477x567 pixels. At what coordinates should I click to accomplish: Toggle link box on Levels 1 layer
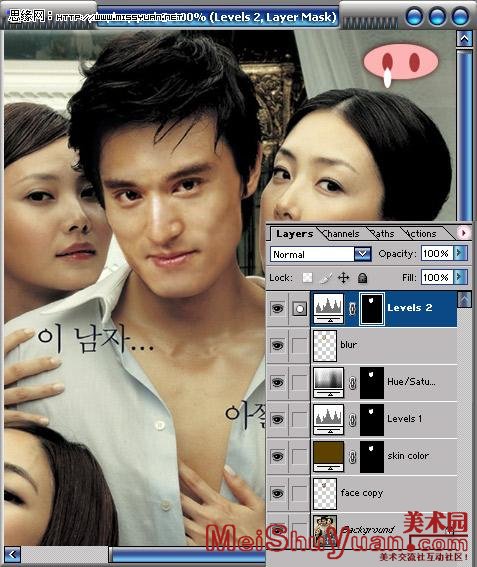pos(299,419)
